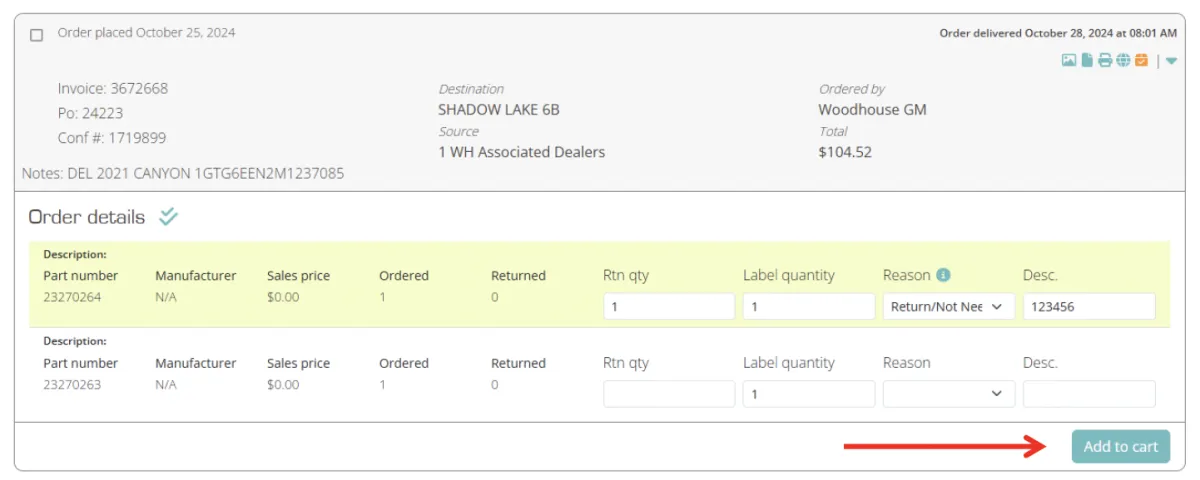
Task: Click the Order details heading
Action: tap(87, 217)
